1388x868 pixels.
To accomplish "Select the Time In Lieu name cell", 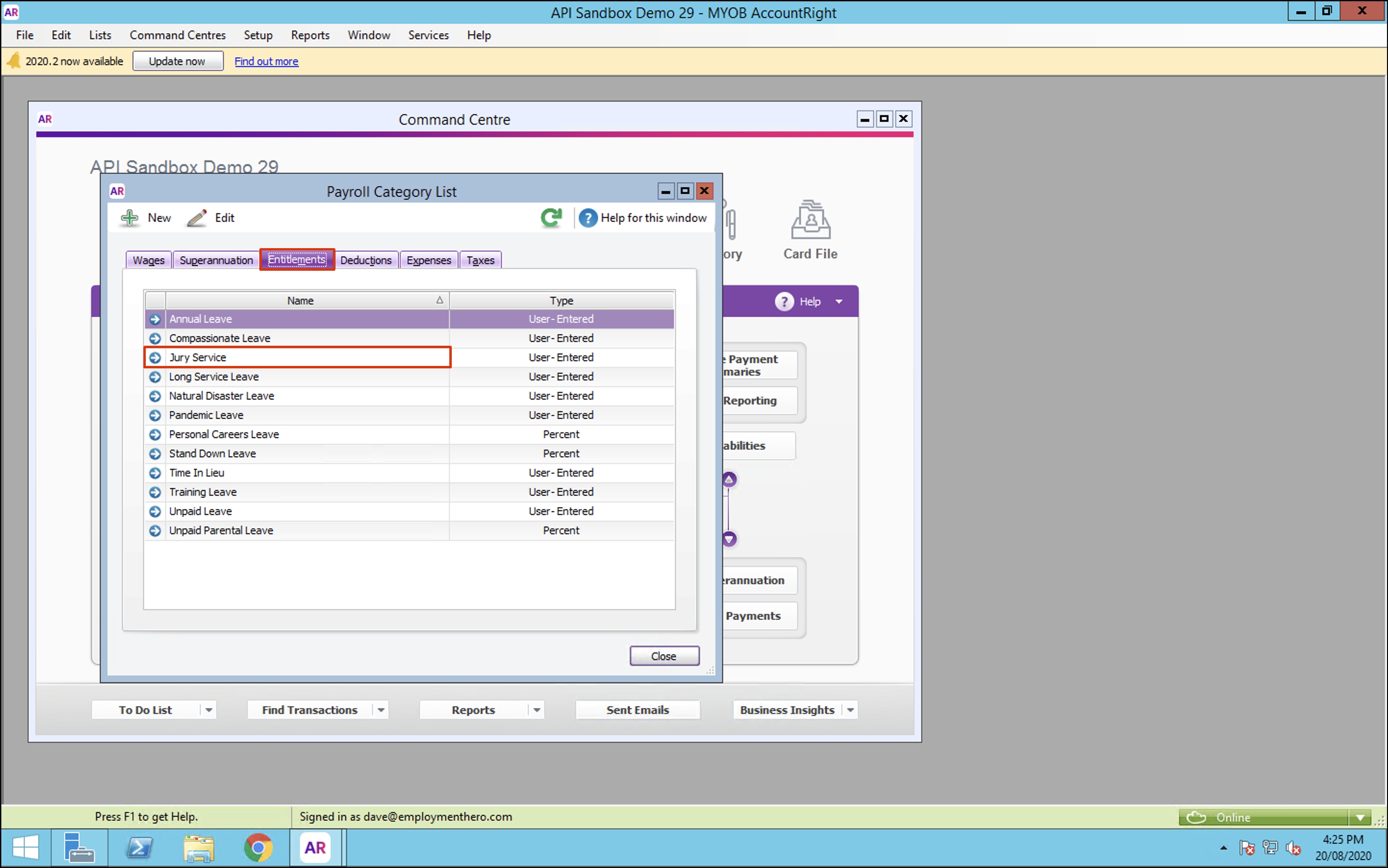I will pyautogui.click(x=307, y=473).
